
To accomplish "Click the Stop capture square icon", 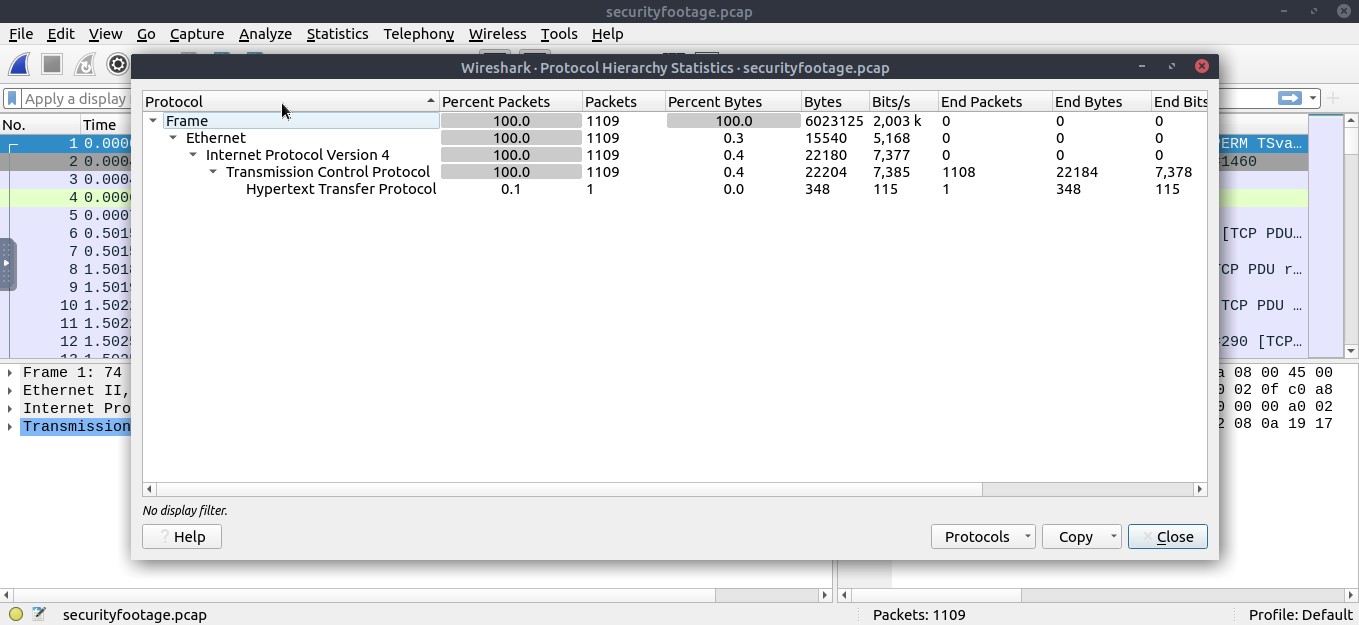I will tap(52, 65).
